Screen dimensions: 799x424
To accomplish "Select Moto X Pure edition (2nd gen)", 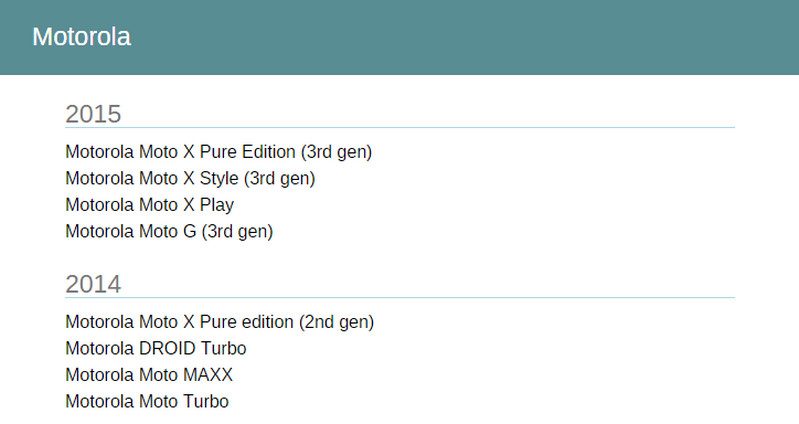I will pyautogui.click(x=219, y=322).
